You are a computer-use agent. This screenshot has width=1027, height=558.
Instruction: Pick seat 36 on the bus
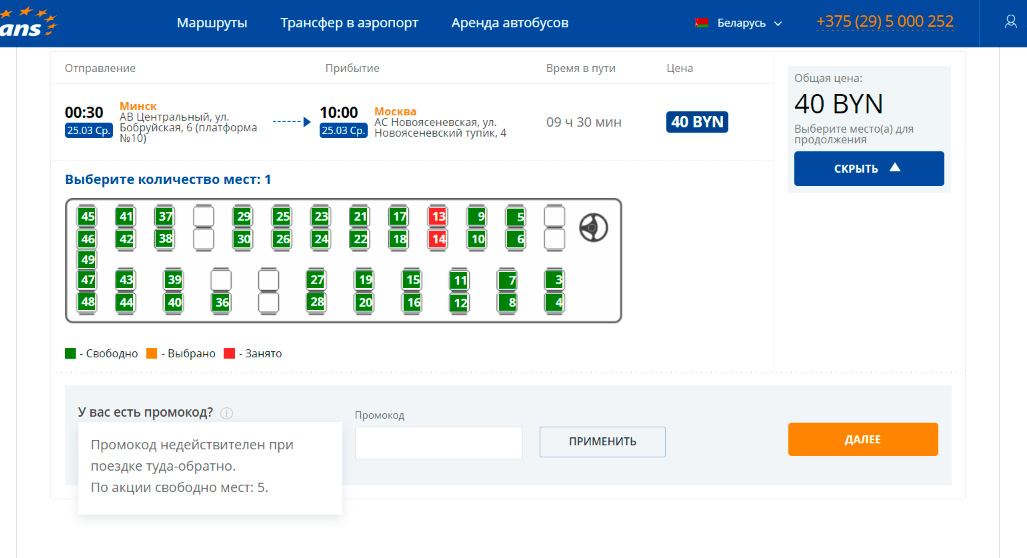(221, 302)
